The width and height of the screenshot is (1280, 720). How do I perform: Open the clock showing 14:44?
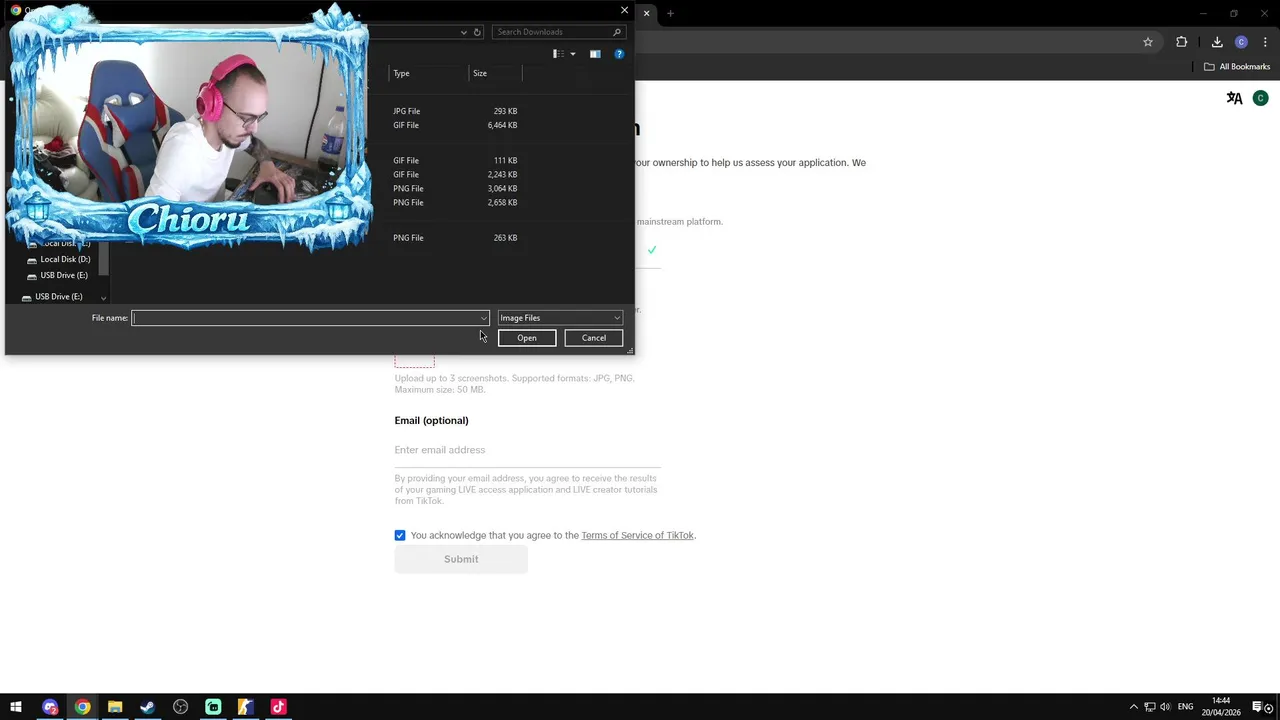tap(1221, 707)
